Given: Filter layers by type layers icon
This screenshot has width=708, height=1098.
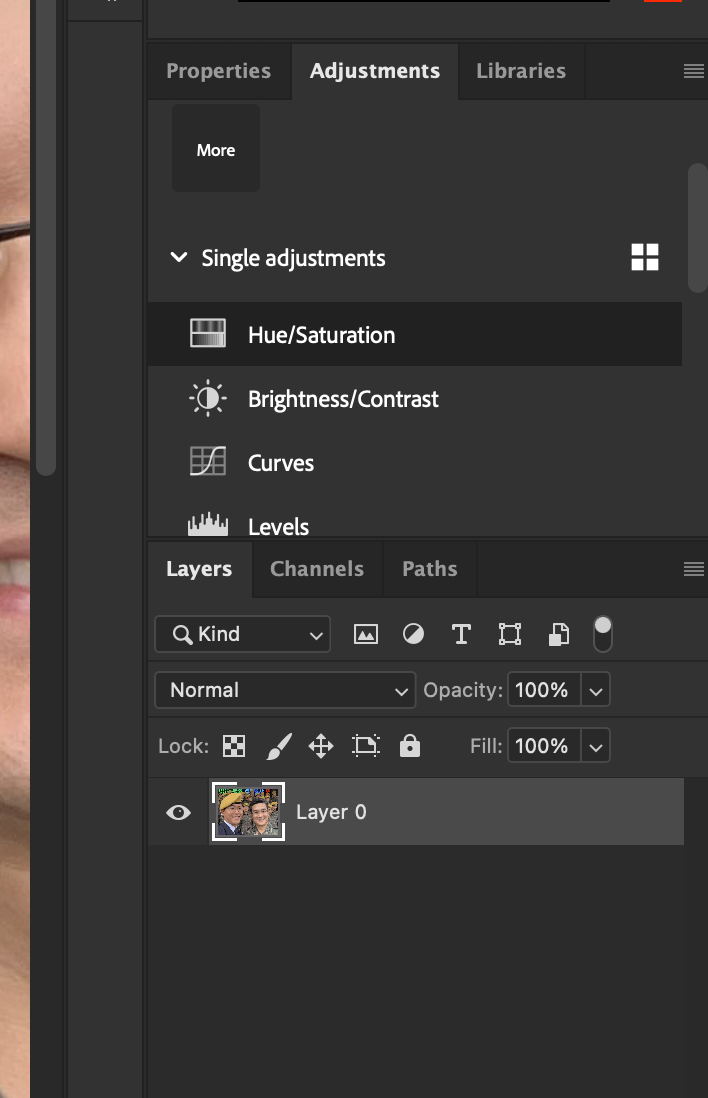Looking at the screenshot, I should coord(461,634).
